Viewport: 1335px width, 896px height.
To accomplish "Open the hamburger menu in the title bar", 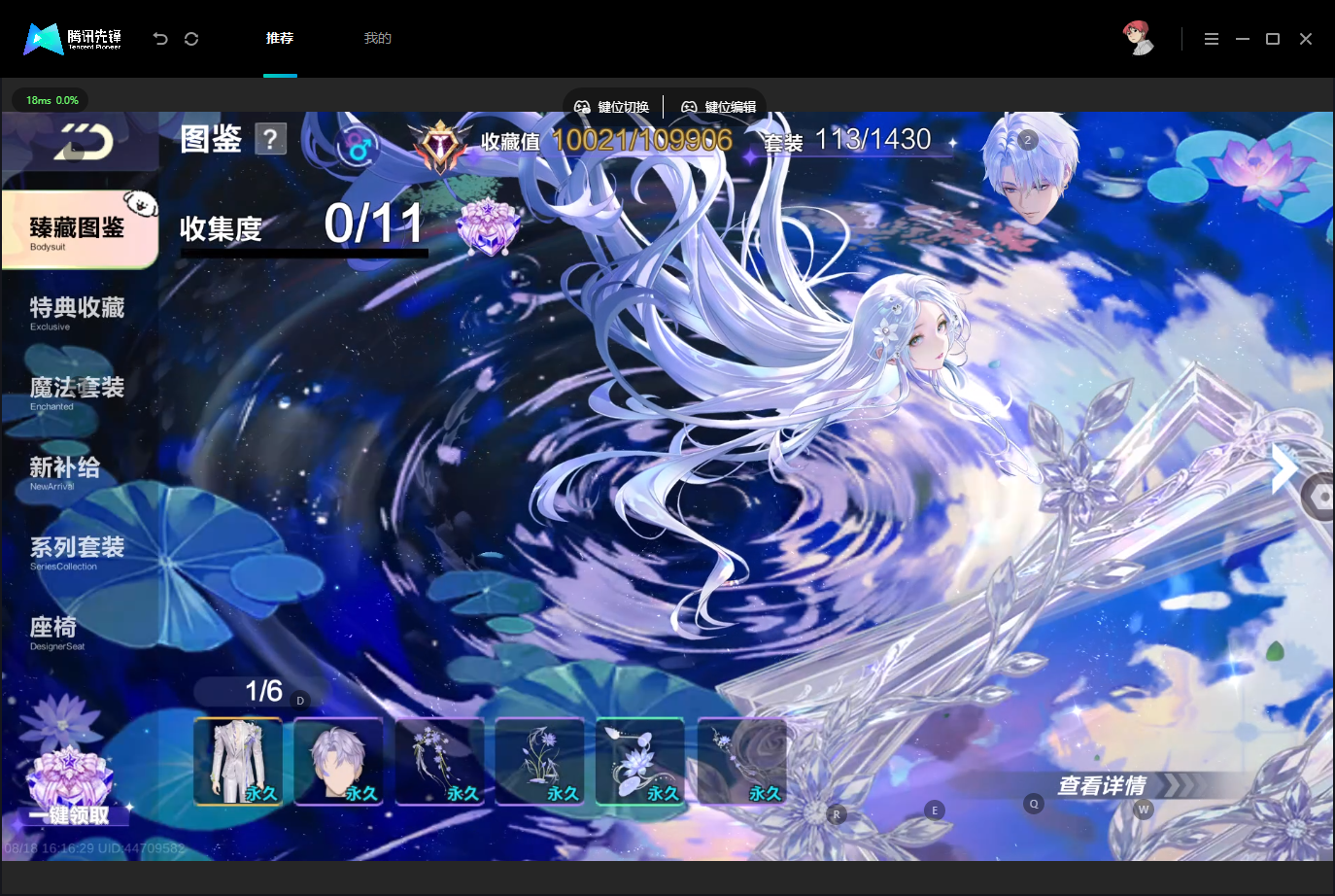I will coord(1211,39).
